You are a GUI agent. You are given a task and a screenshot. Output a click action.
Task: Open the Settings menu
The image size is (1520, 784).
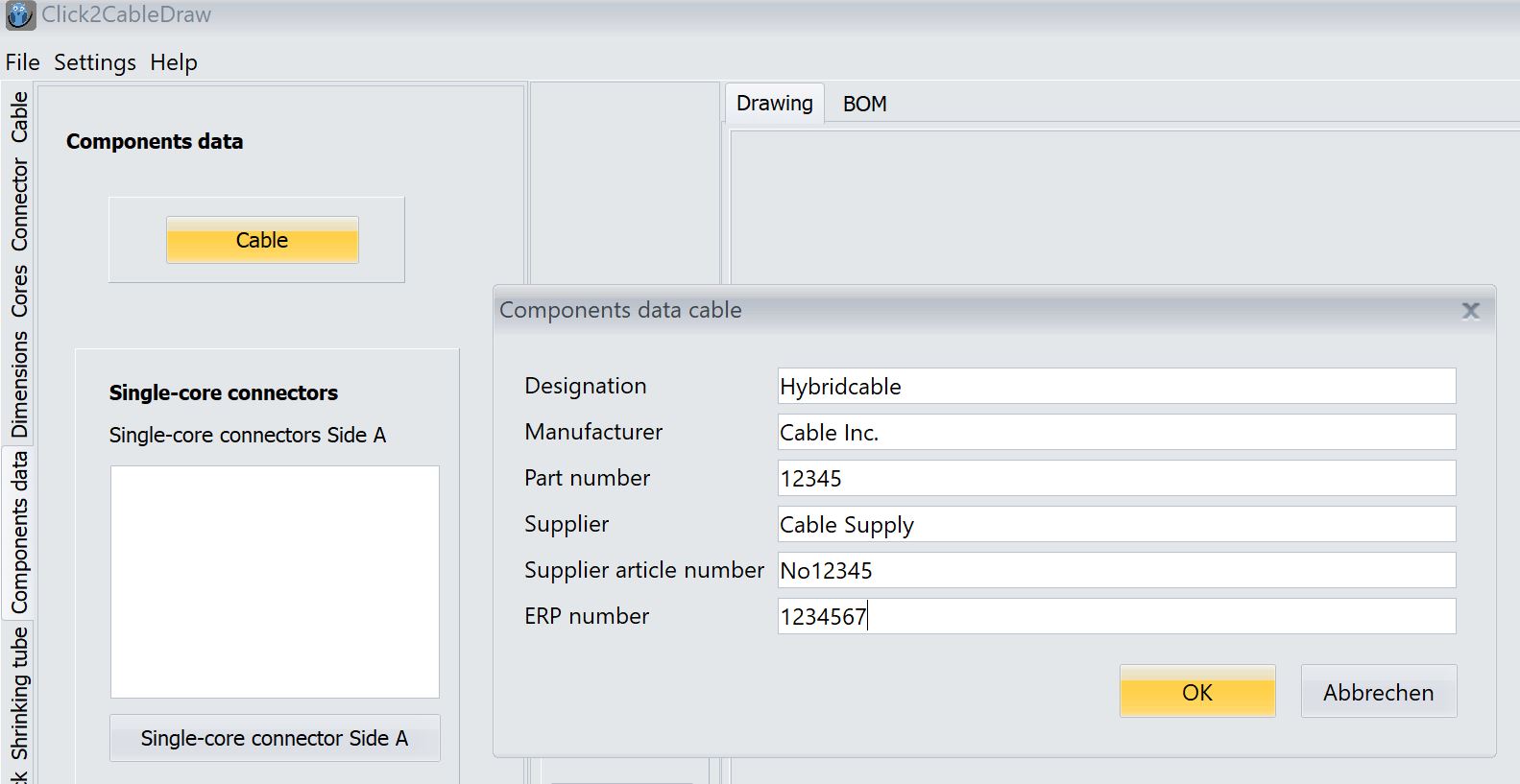(95, 62)
